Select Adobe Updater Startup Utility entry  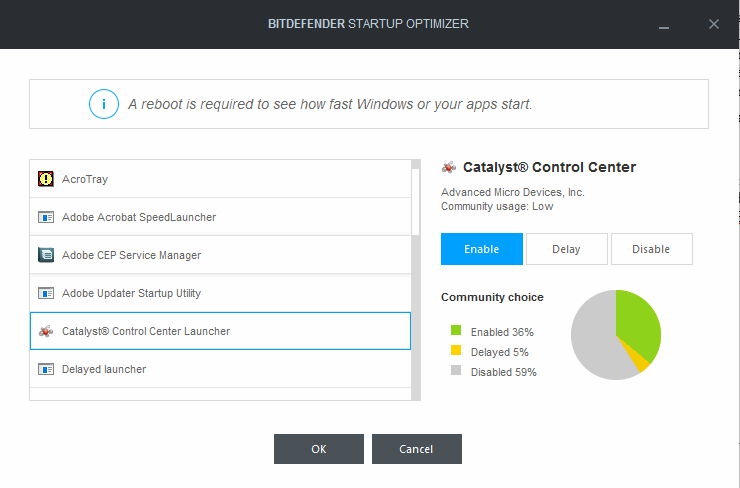click(x=220, y=293)
